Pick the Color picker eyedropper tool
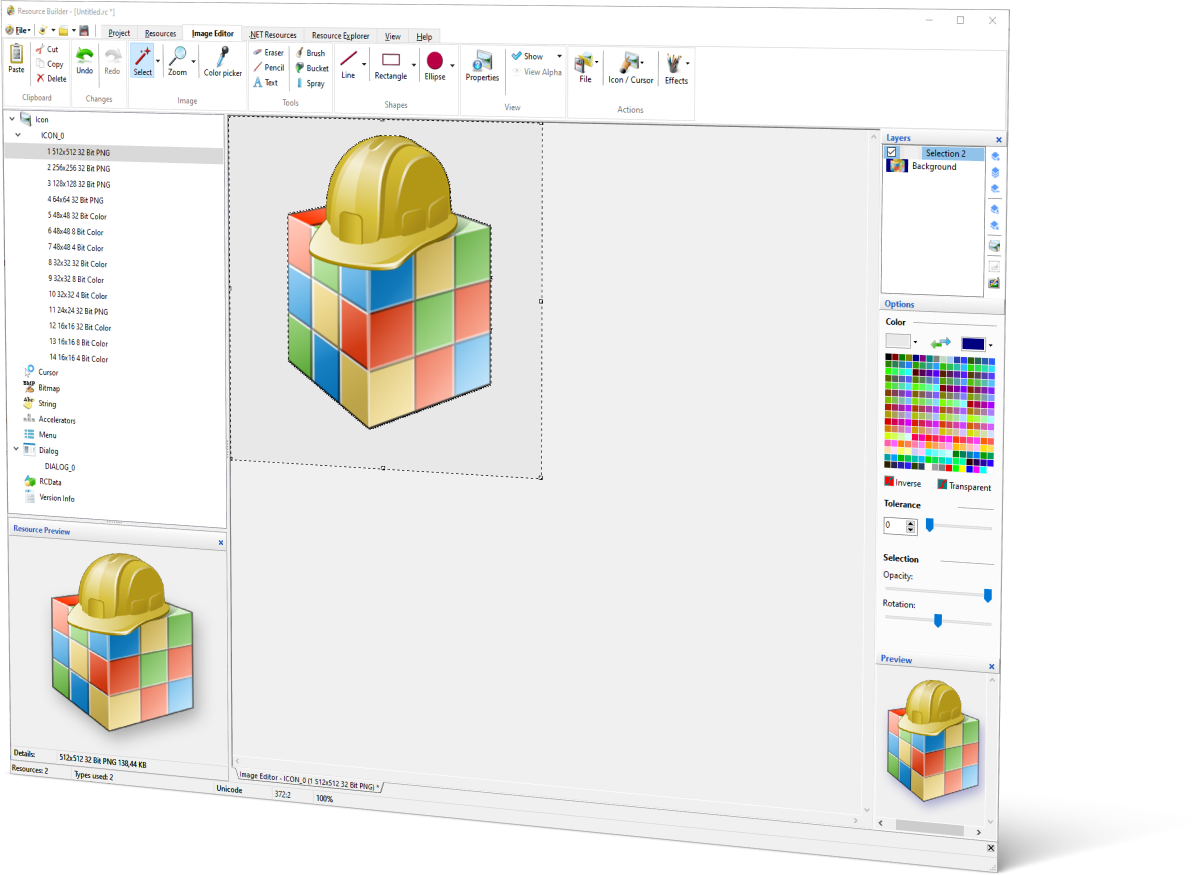 (223, 61)
